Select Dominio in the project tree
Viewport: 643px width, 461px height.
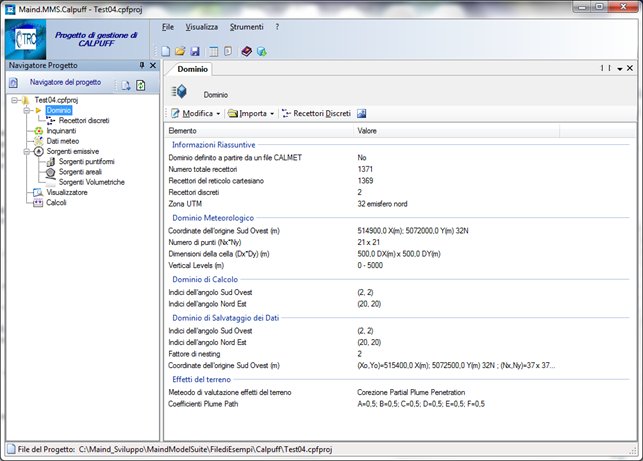point(59,110)
